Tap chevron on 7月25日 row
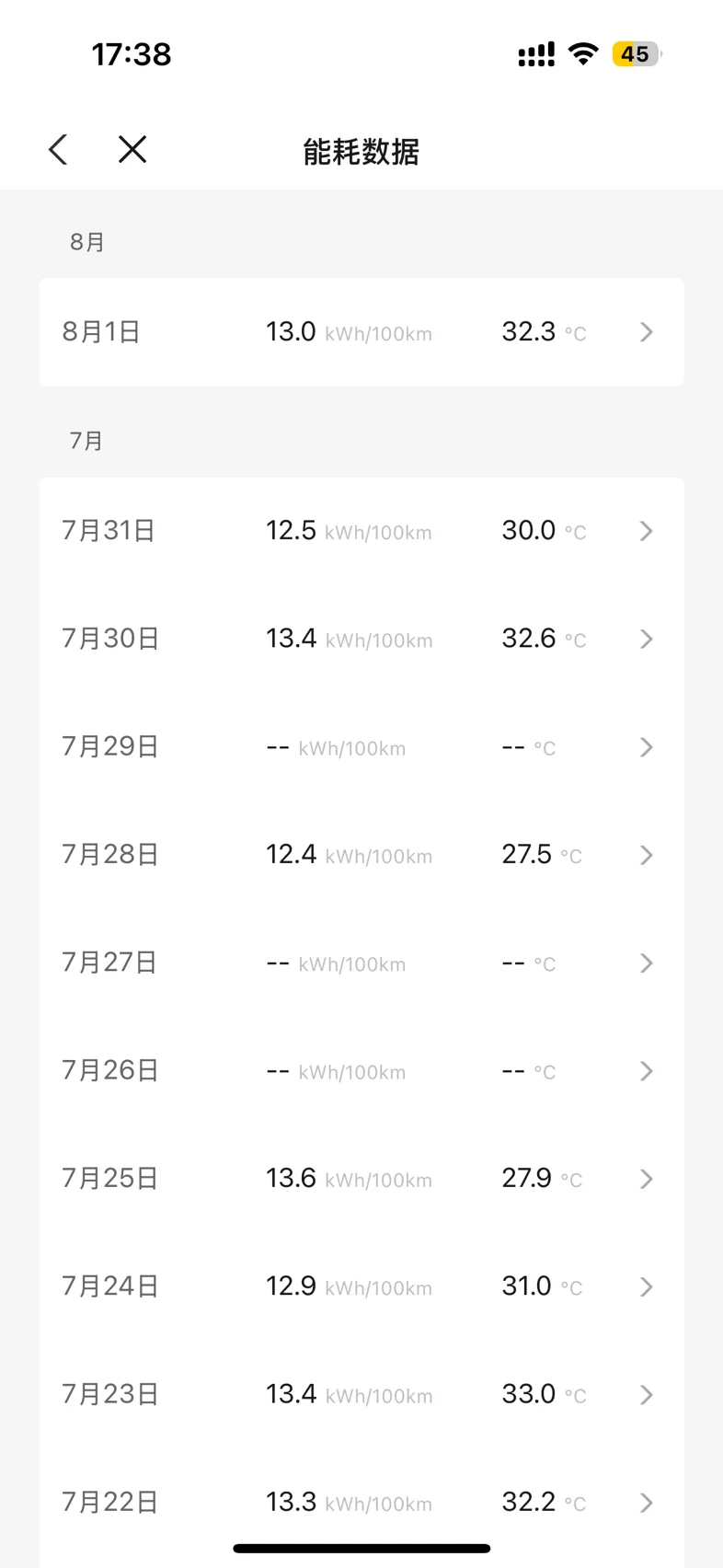This screenshot has width=723, height=1568. pyautogui.click(x=647, y=1179)
